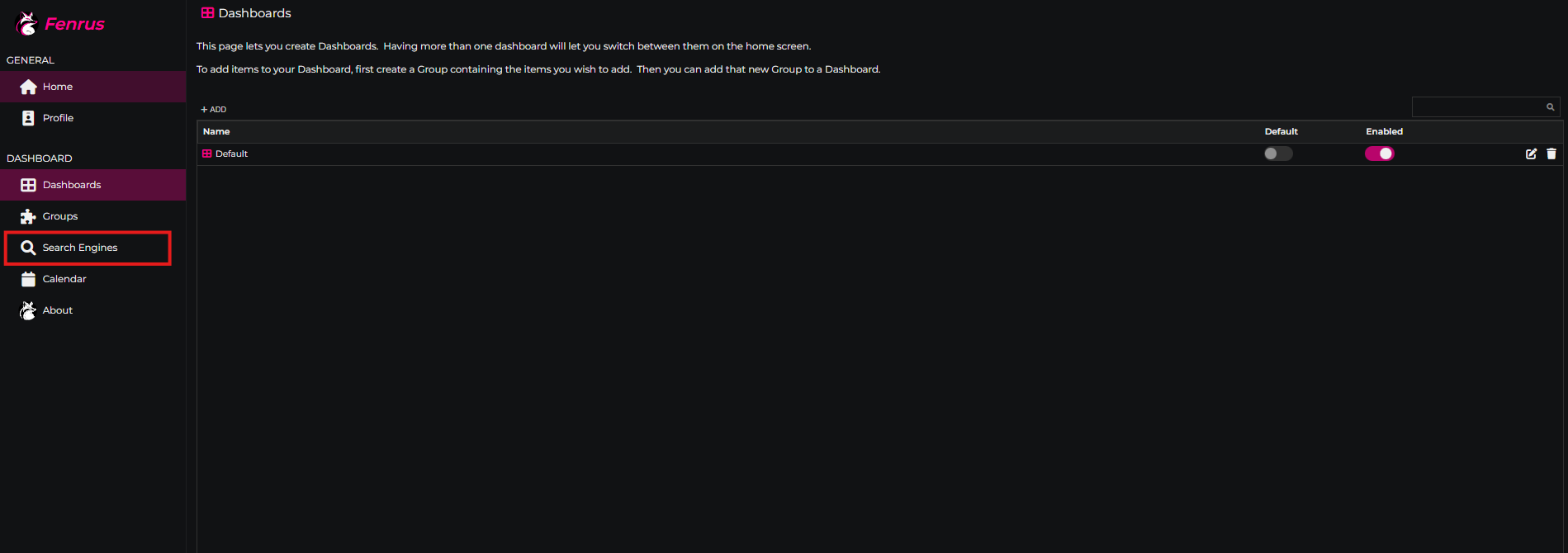Focus the dashboard filter search box

(x=1477, y=107)
